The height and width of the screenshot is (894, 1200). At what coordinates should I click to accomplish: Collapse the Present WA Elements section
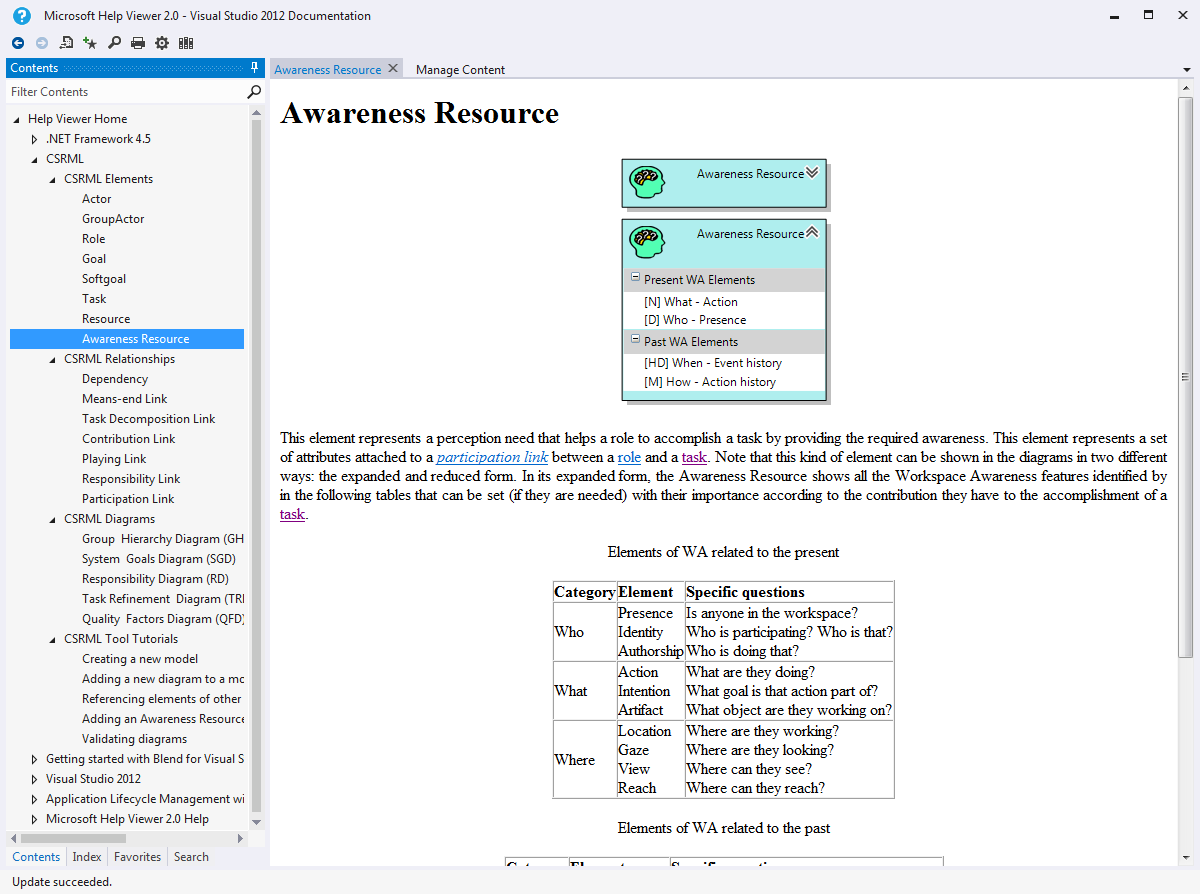635,279
